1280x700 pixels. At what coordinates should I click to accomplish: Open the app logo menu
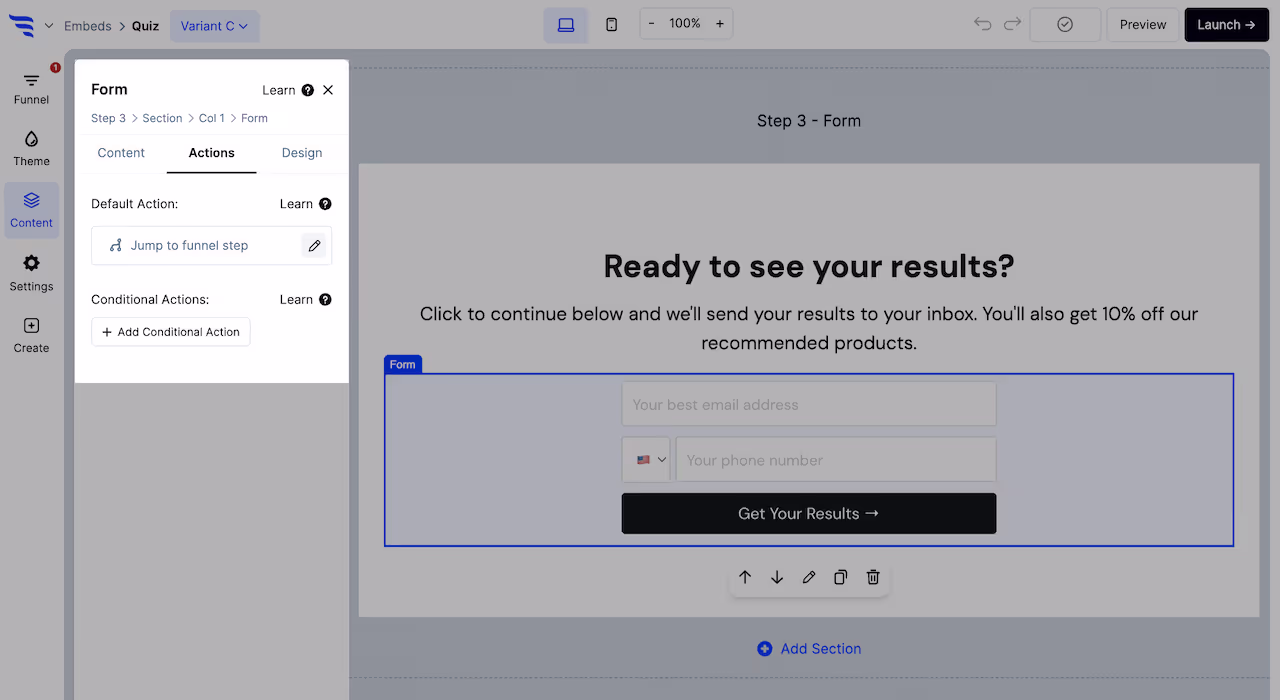22,26
